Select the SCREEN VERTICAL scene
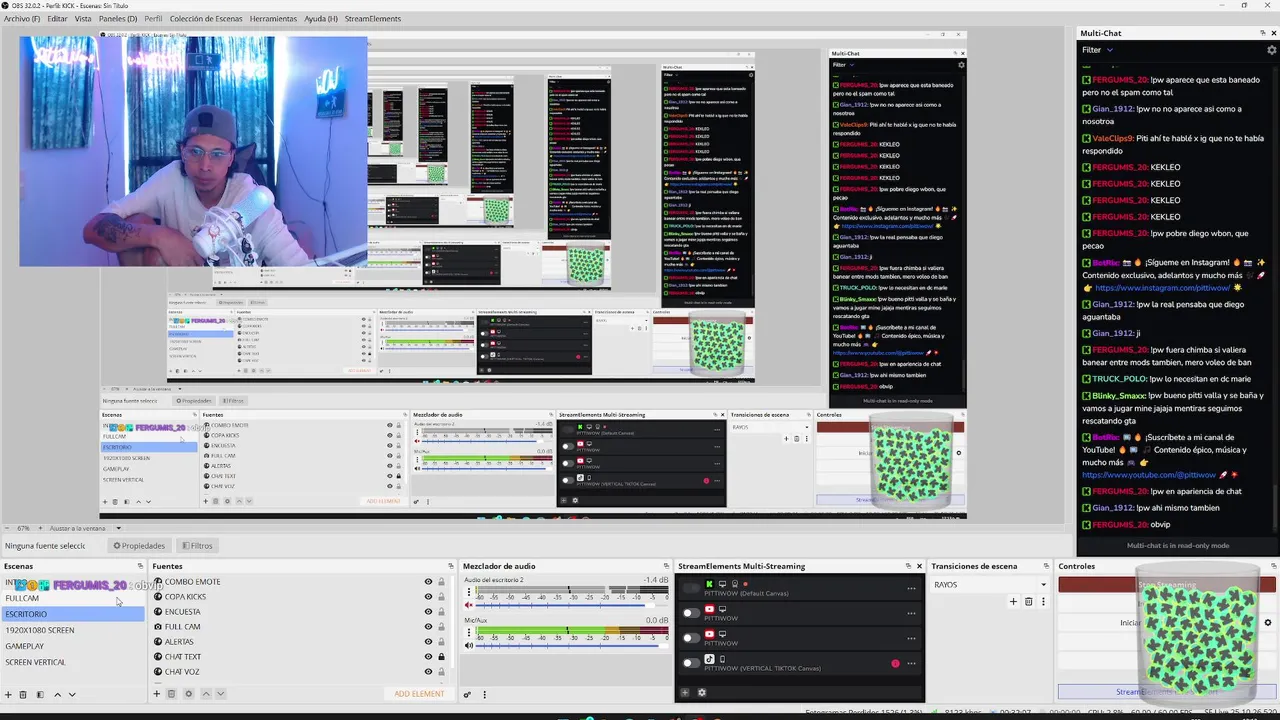 tap(72, 662)
